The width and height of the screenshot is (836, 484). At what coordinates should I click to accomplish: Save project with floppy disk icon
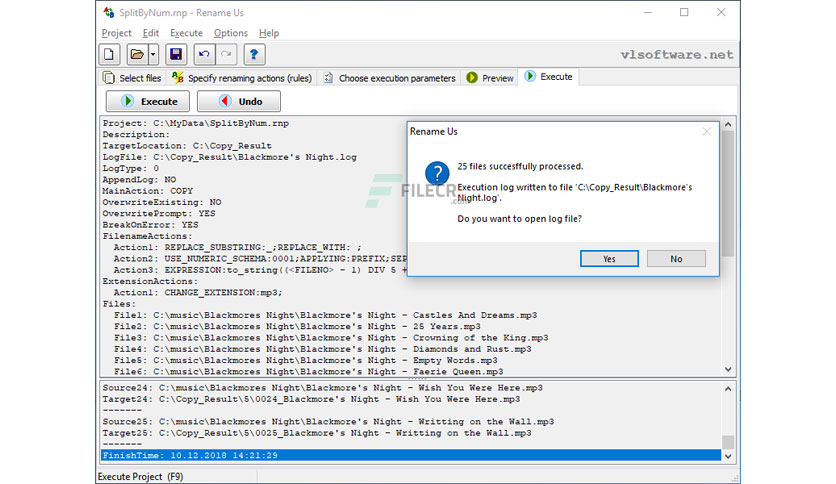coord(176,54)
